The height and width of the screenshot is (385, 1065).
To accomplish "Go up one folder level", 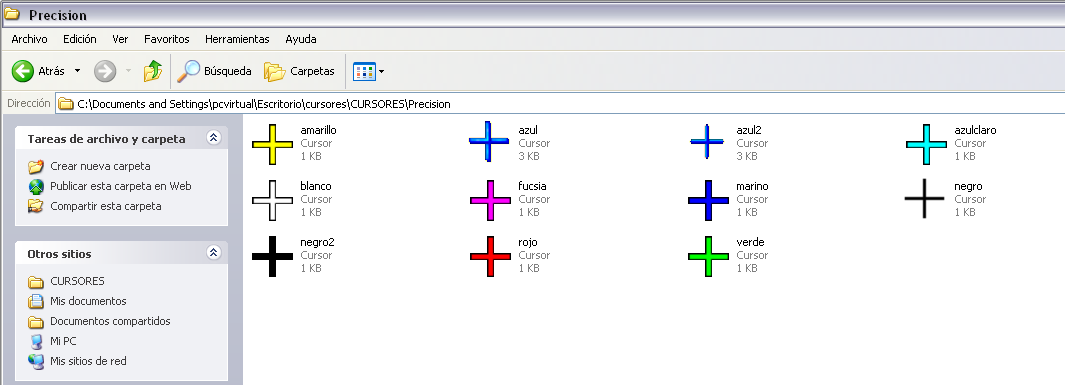I will tap(153, 71).
